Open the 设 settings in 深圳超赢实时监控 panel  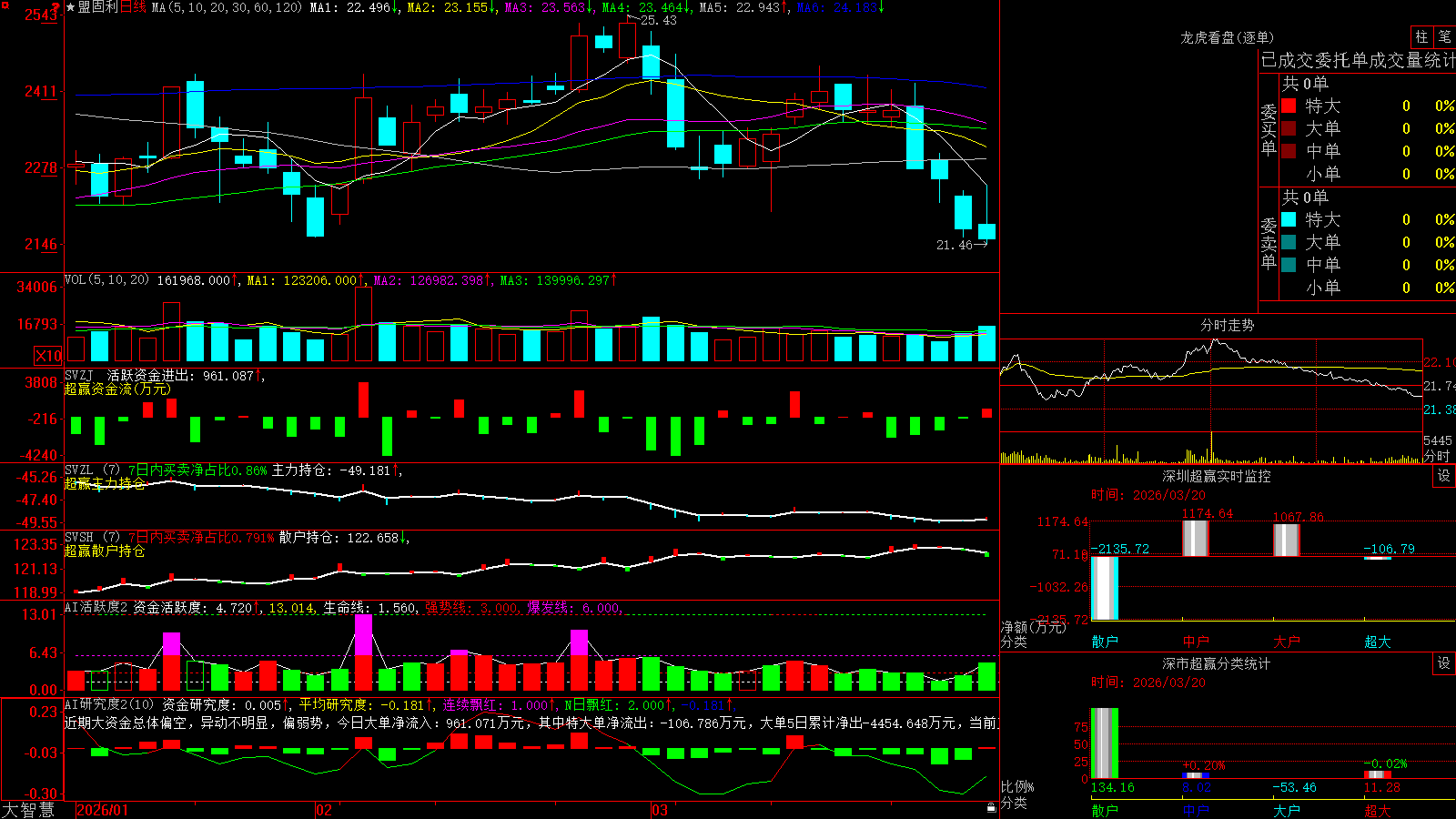pyautogui.click(x=1444, y=476)
